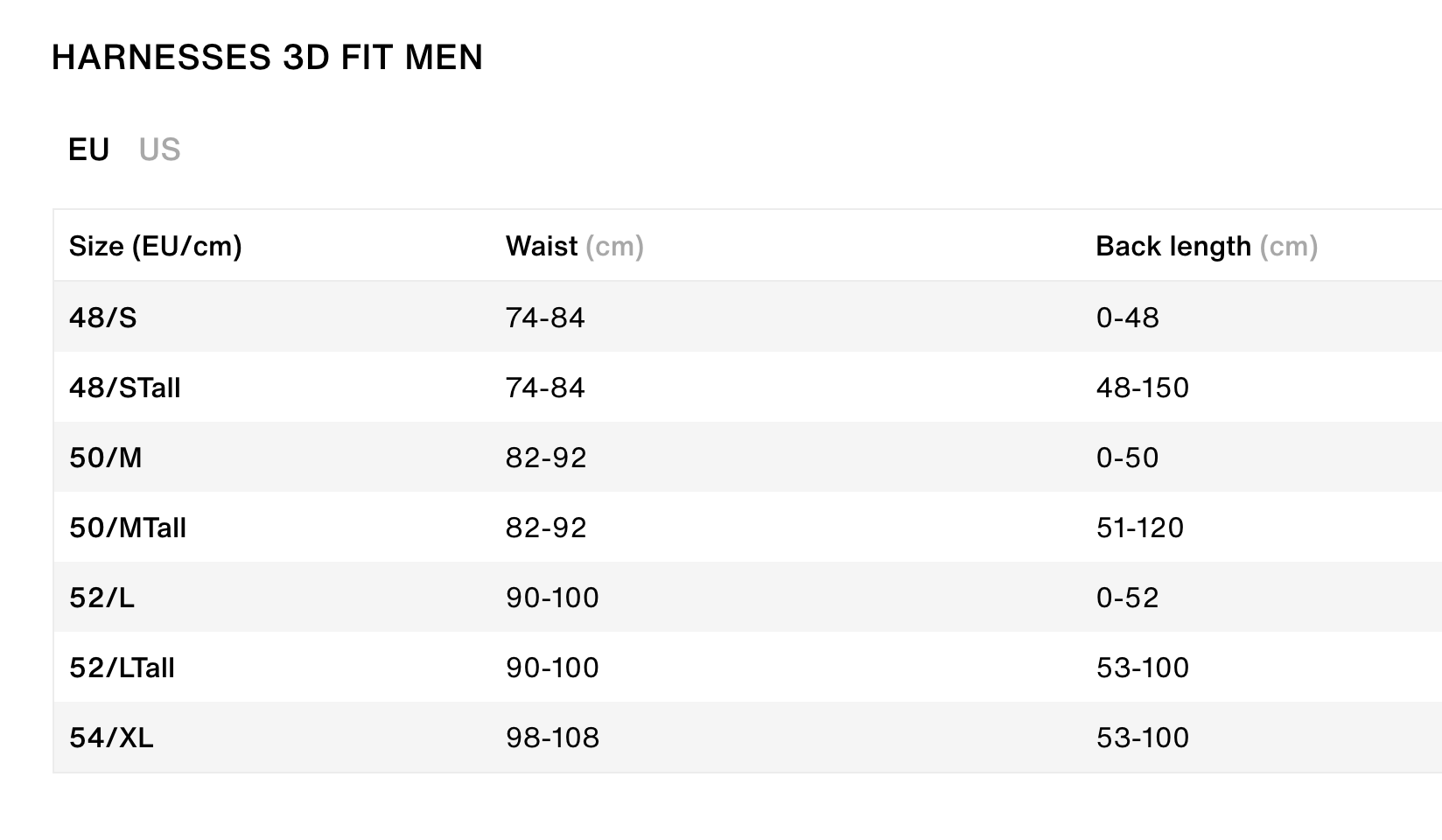Click the Size (EU/cm) column header

click(x=155, y=246)
